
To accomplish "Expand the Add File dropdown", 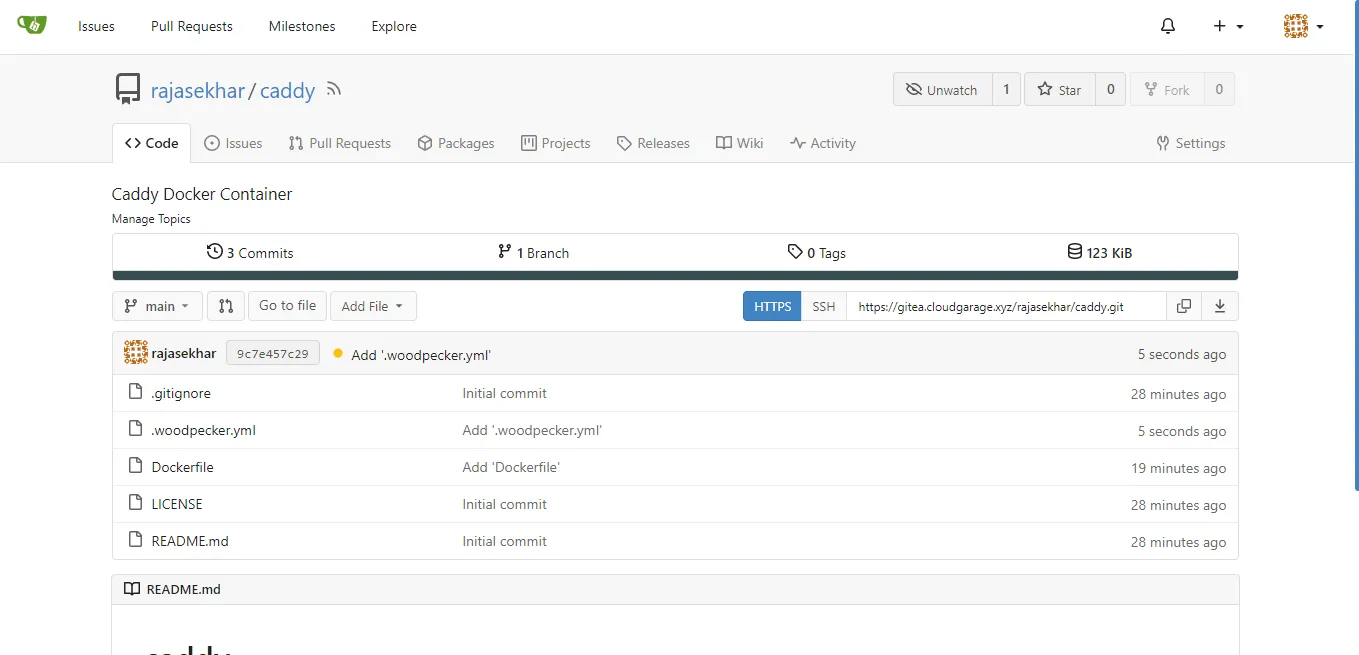I will pyautogui.click(x=372, y=306).
